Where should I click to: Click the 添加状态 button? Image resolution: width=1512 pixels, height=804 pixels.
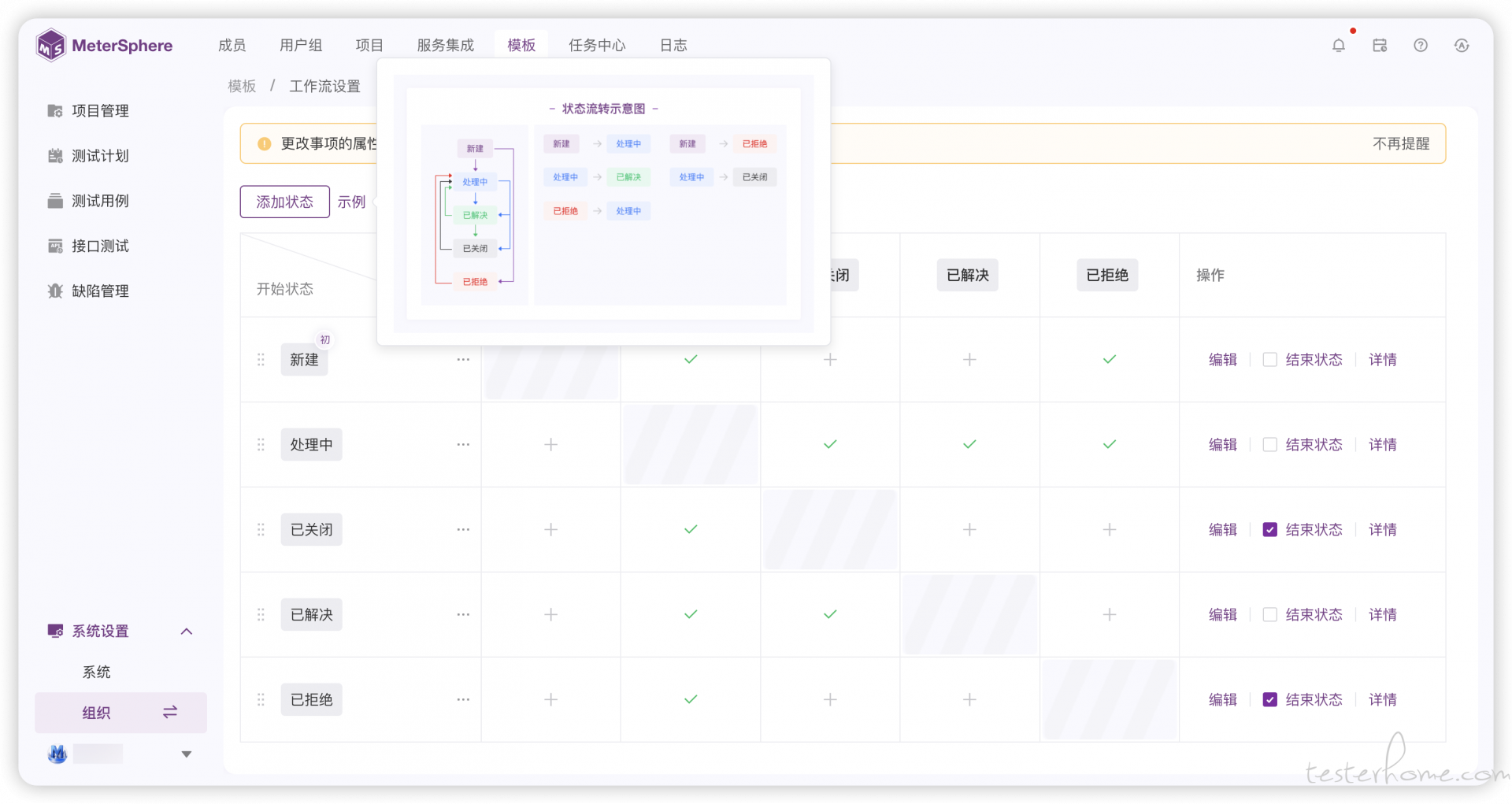click(285, 202)
